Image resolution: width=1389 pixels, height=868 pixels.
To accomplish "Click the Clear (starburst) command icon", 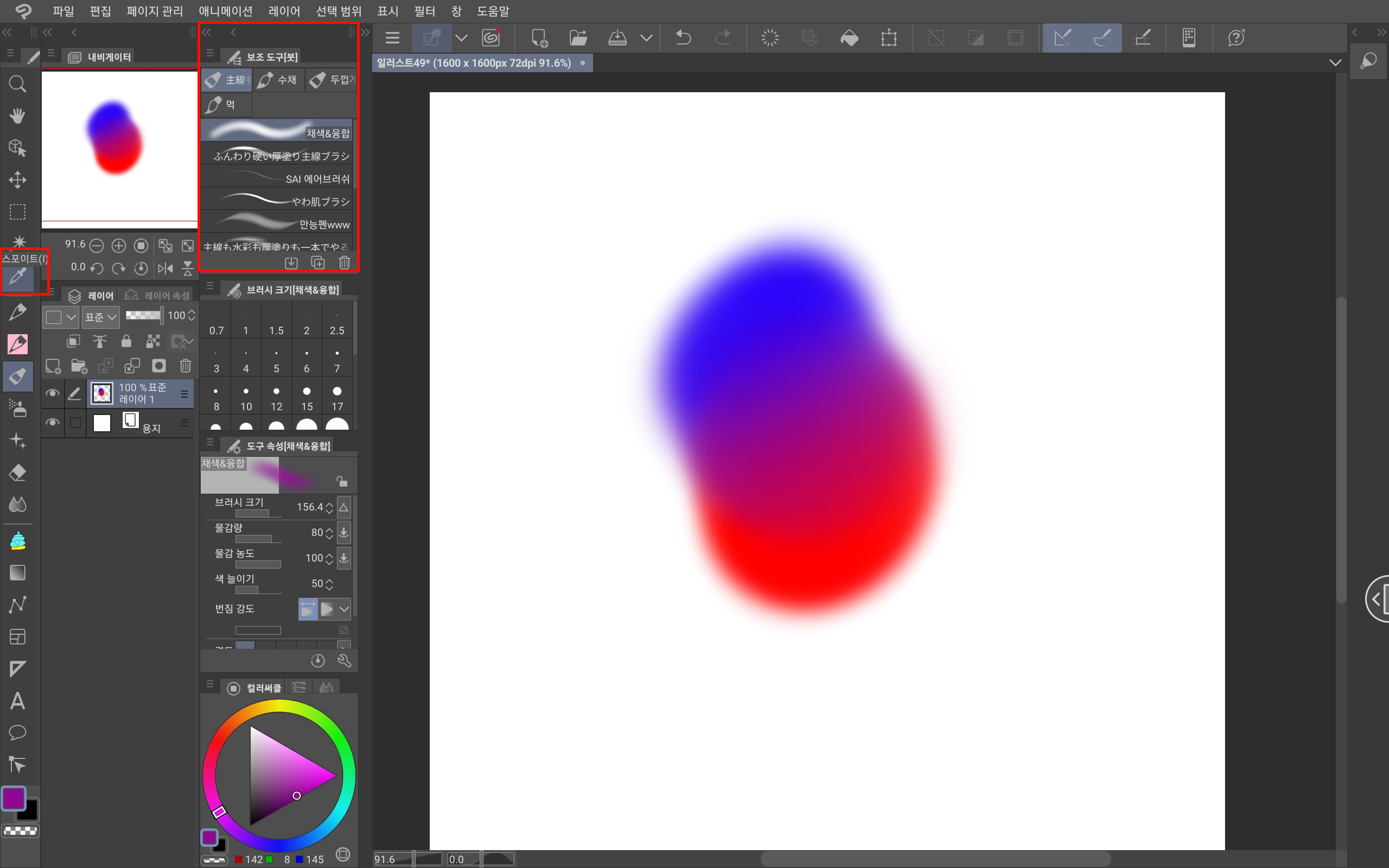I will [770, 38].
